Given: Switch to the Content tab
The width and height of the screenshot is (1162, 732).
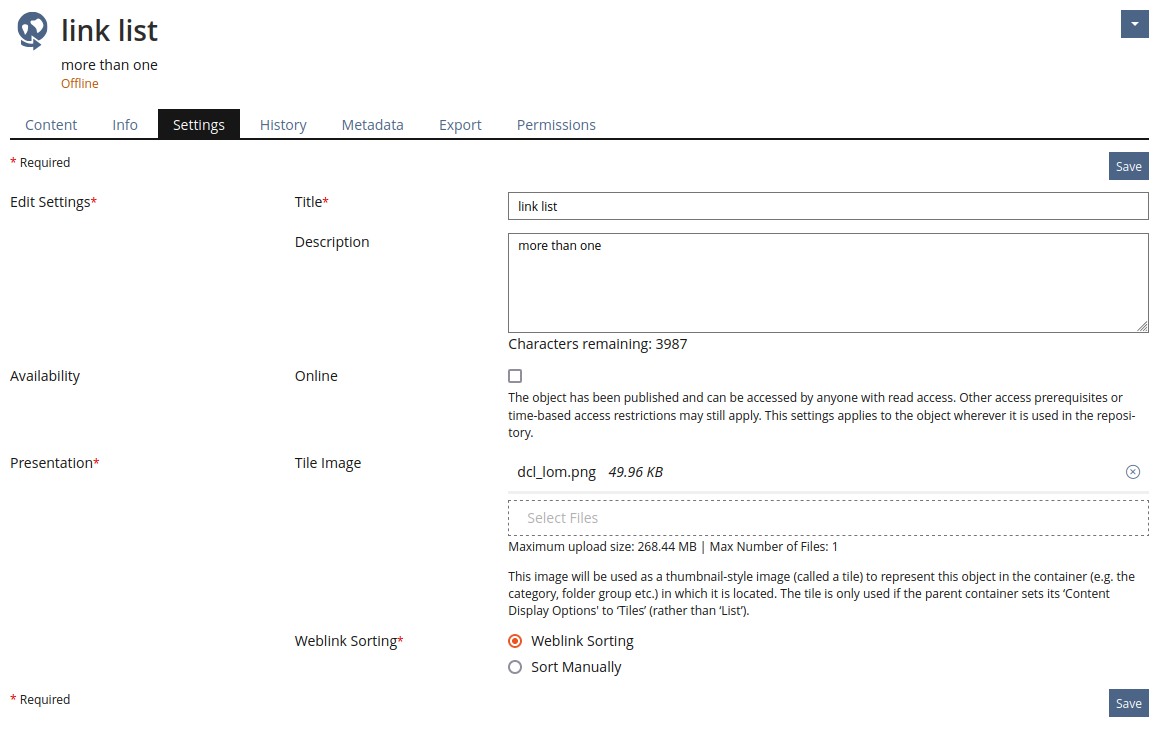Looking at the screenshot, I should coord(51,125).
